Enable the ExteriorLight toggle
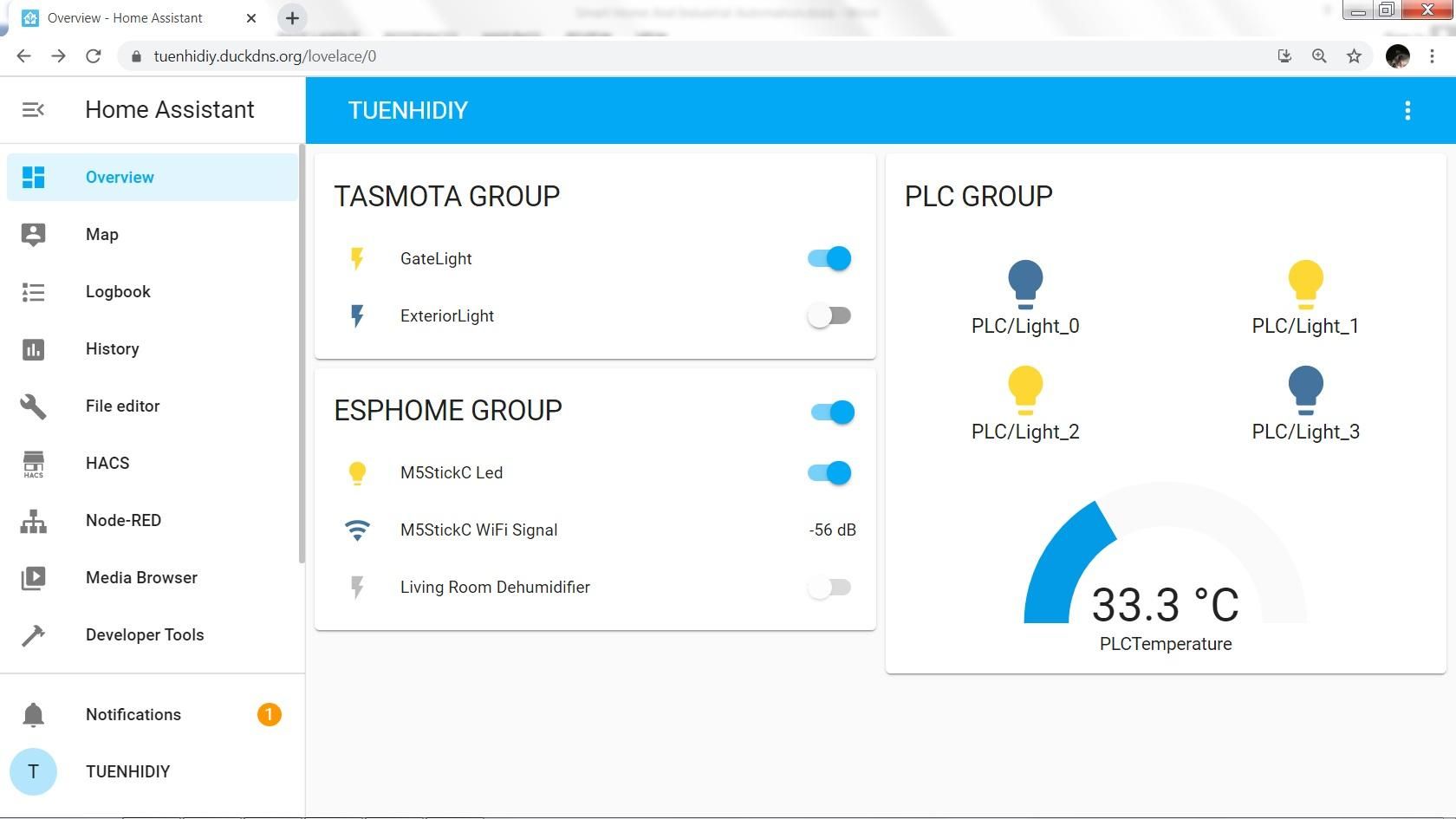Image resolution: width=1456 pixels, height=819 pixels. [829, 315]
